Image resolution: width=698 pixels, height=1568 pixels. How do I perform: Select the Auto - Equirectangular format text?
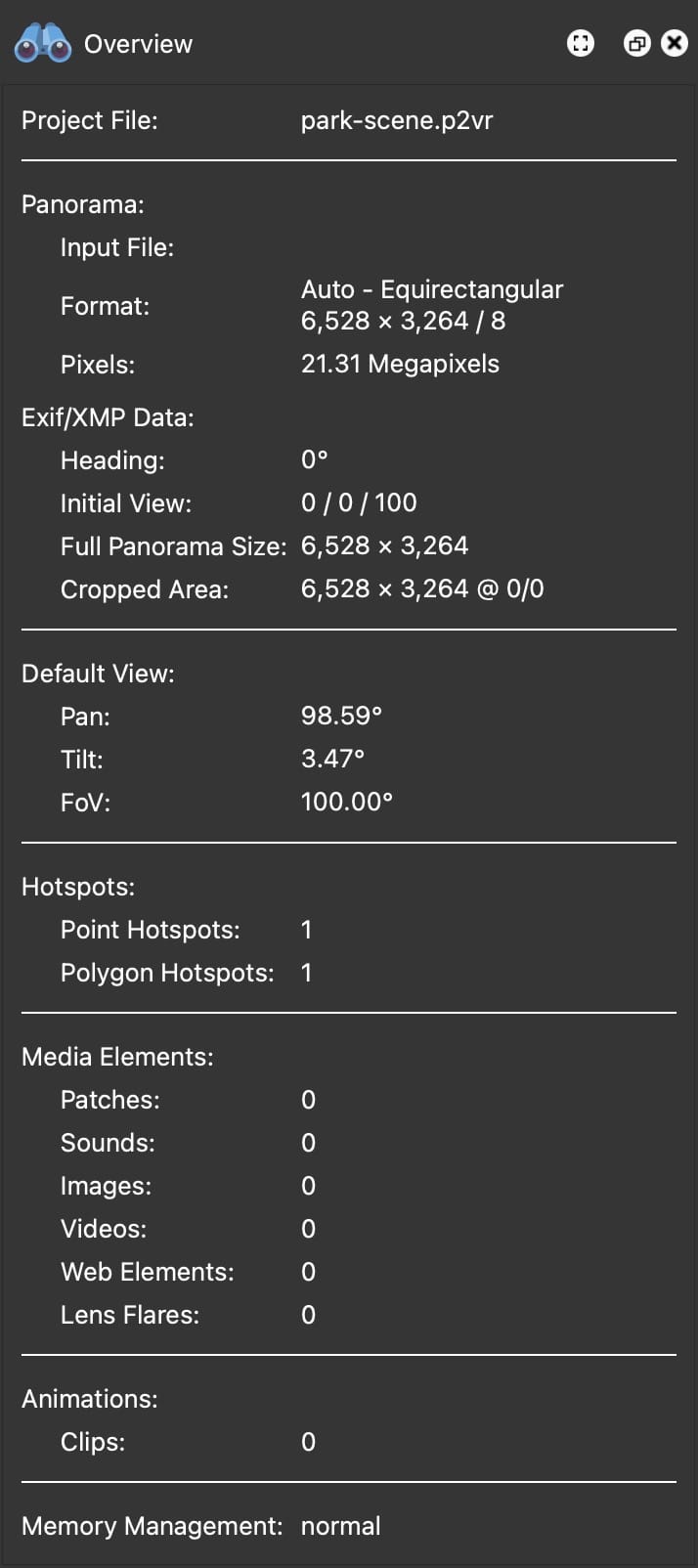coord(432,289)
